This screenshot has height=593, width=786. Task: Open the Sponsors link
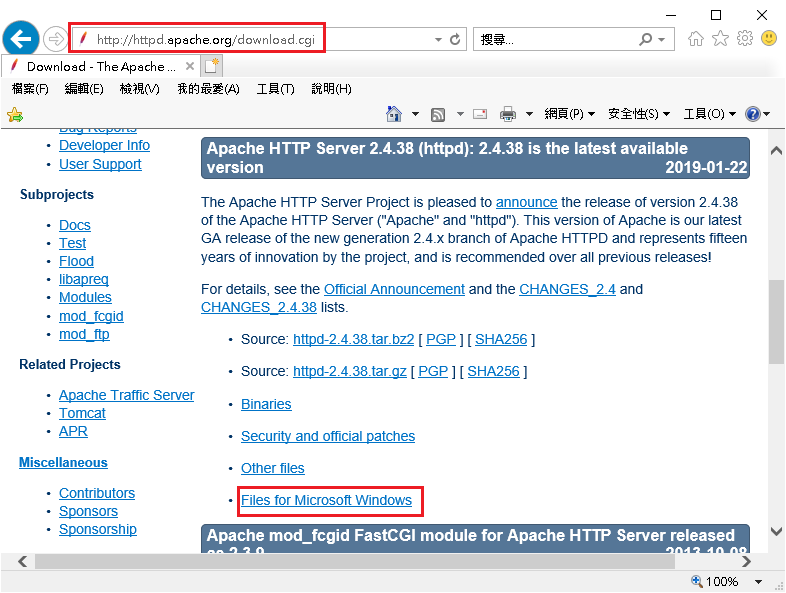point(88,511)
